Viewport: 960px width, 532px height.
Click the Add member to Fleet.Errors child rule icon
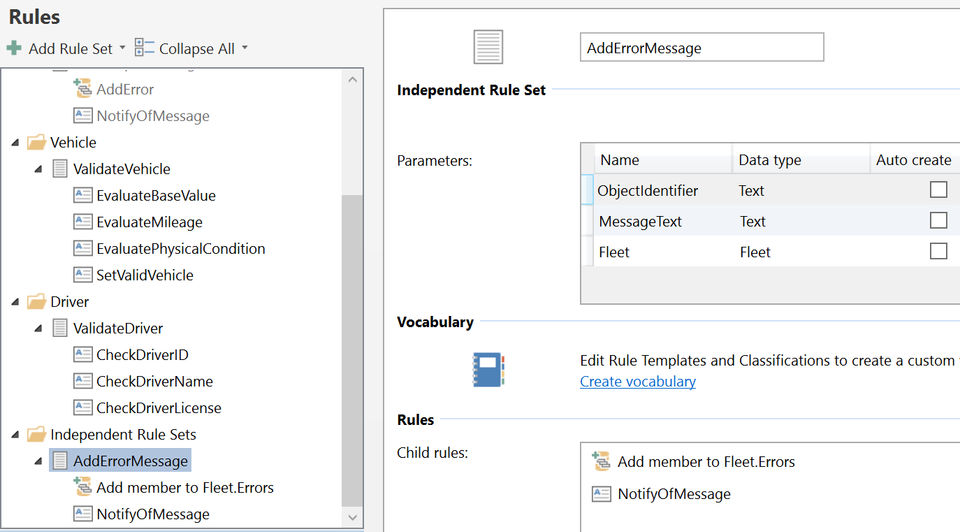click(x=601, y=461)
